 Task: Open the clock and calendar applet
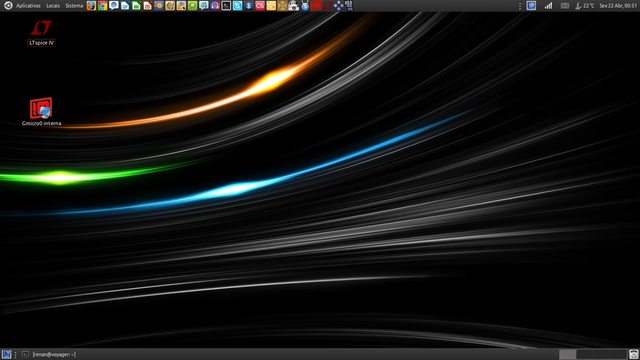(618, 6)
